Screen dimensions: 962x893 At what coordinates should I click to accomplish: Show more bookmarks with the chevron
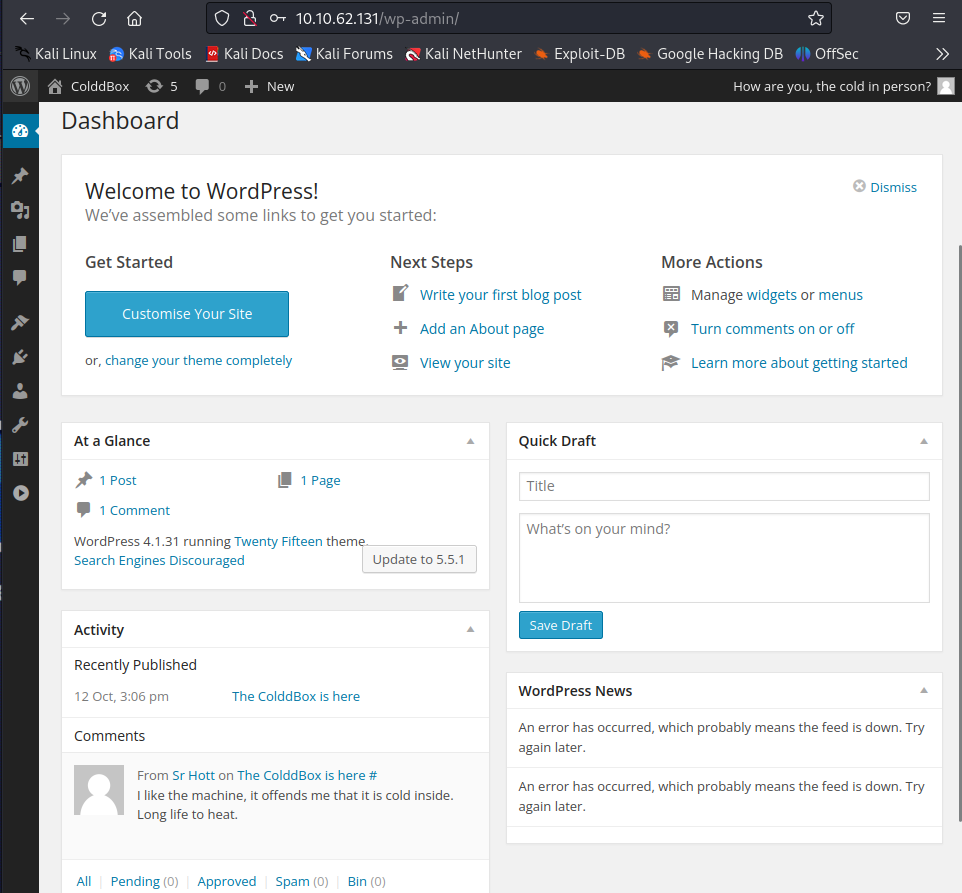942,54
